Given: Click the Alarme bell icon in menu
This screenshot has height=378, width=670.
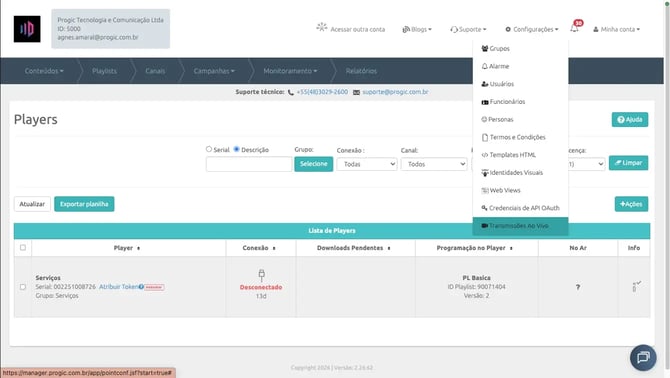Looking at the screenshot, I should 485,66.
